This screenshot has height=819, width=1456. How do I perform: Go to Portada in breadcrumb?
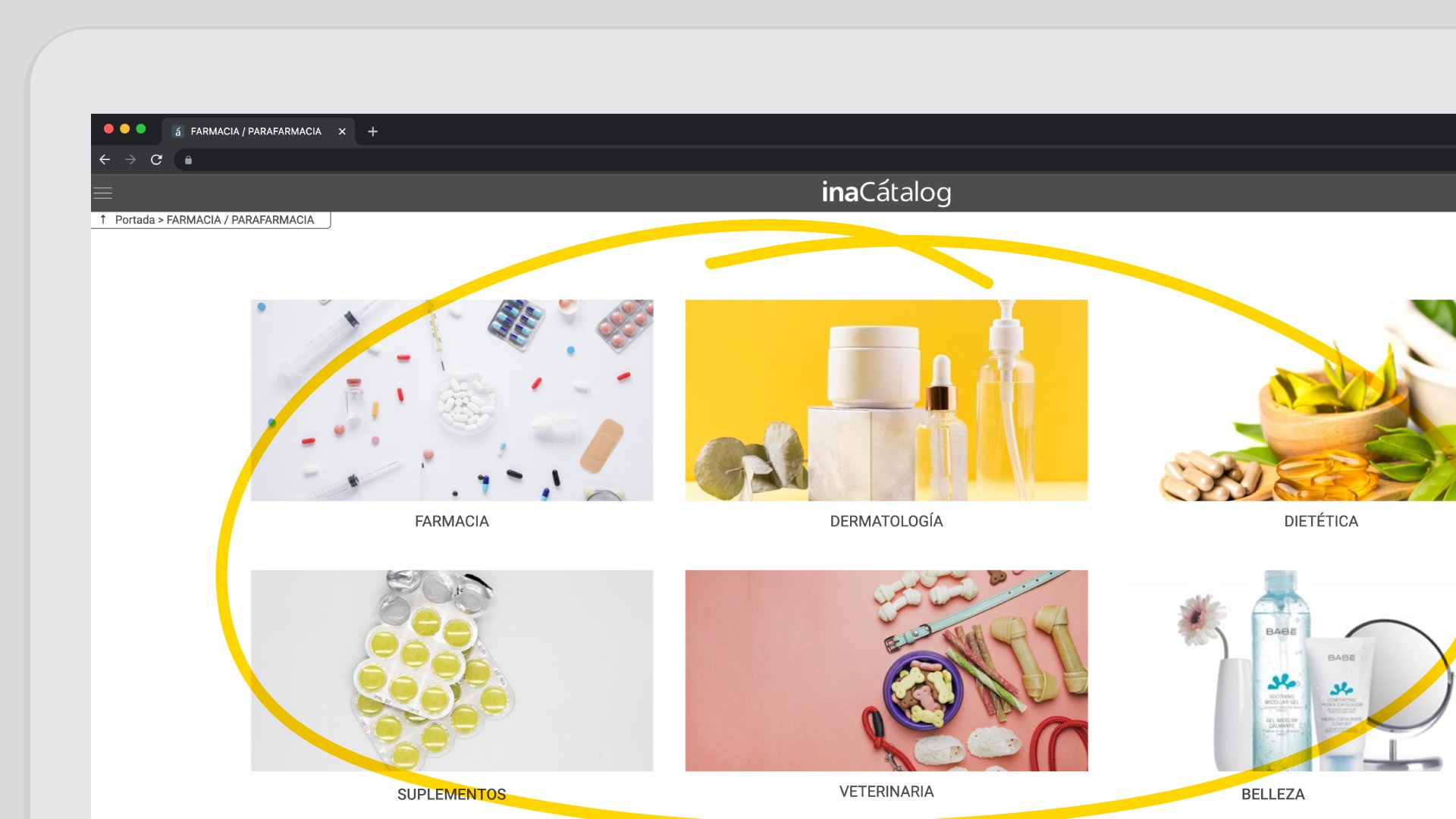point(135,220)
